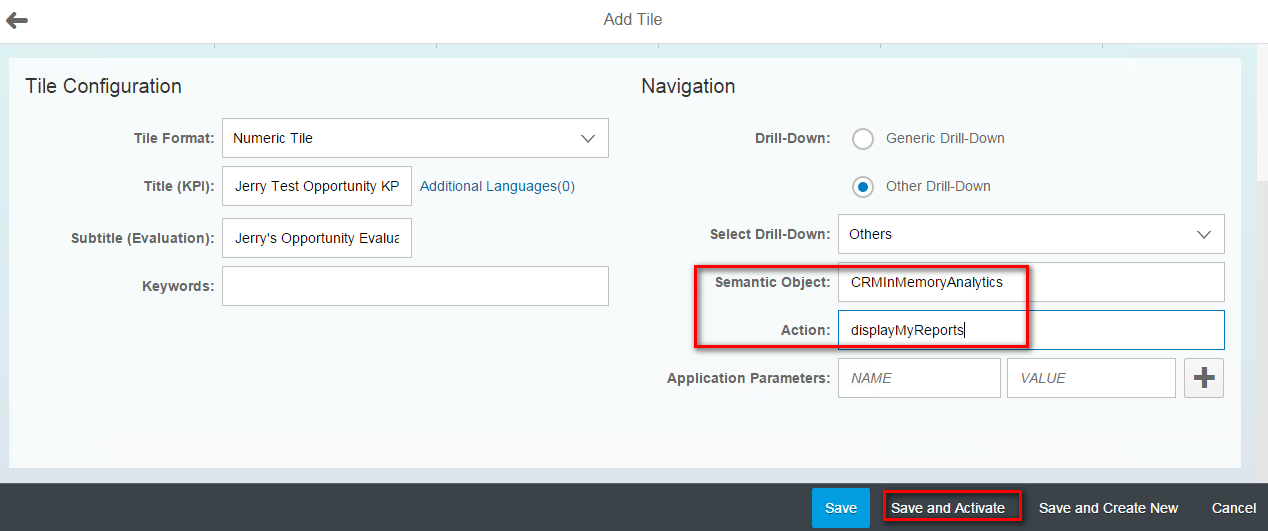
Task: Click the blue Save button
Action: (841, 508)
